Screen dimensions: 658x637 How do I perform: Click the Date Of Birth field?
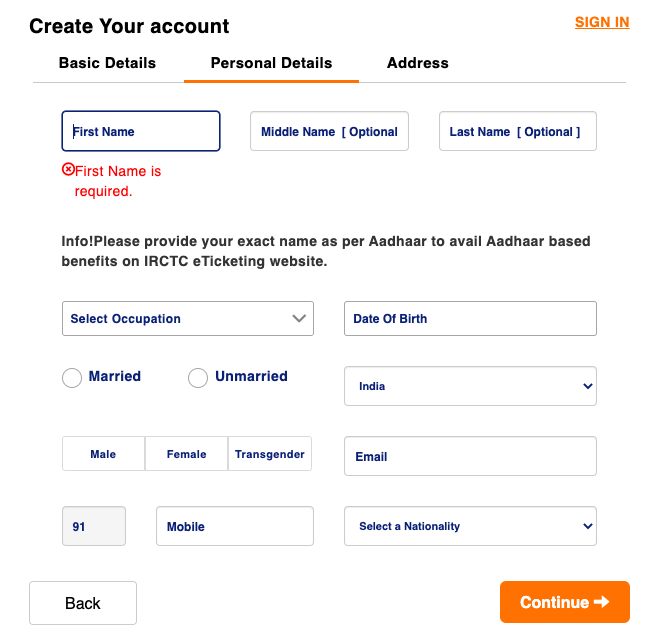470,318
